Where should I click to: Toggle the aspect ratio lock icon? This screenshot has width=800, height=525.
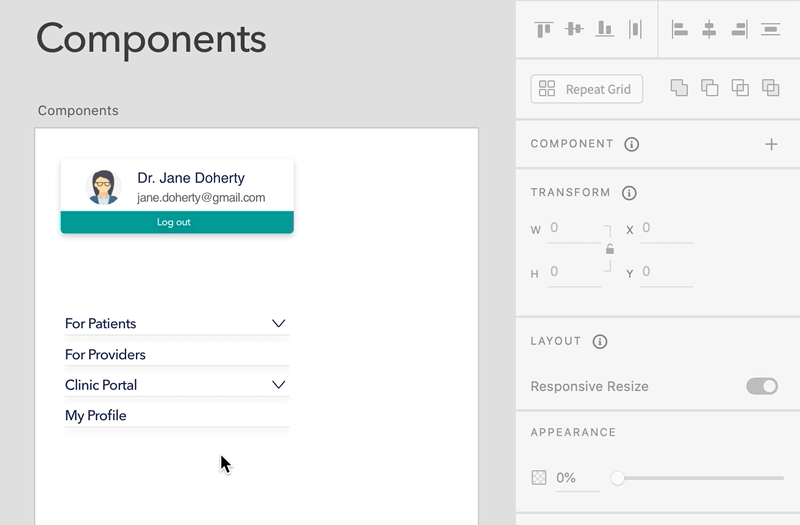click(610, 249)
